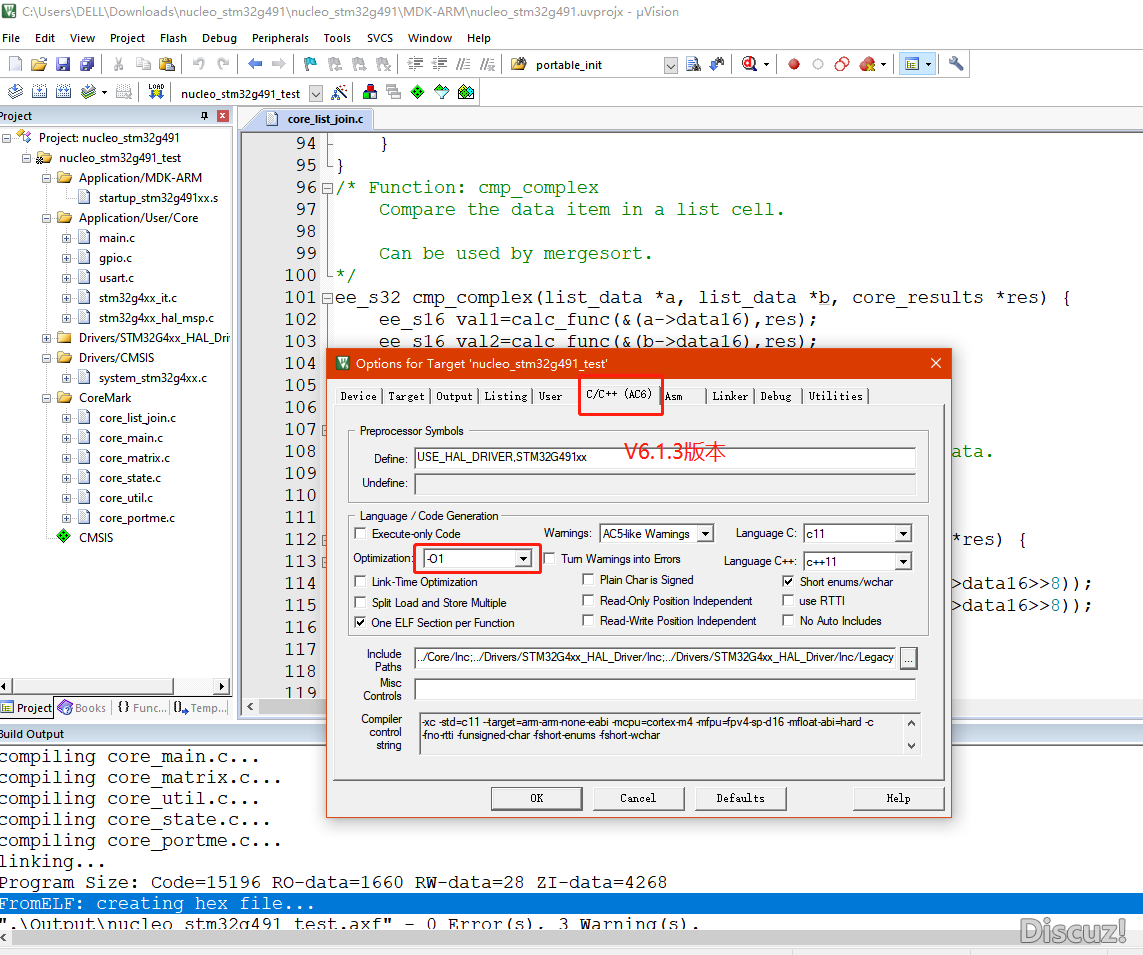Open Manage Project Items colored blocks icon

370,92
